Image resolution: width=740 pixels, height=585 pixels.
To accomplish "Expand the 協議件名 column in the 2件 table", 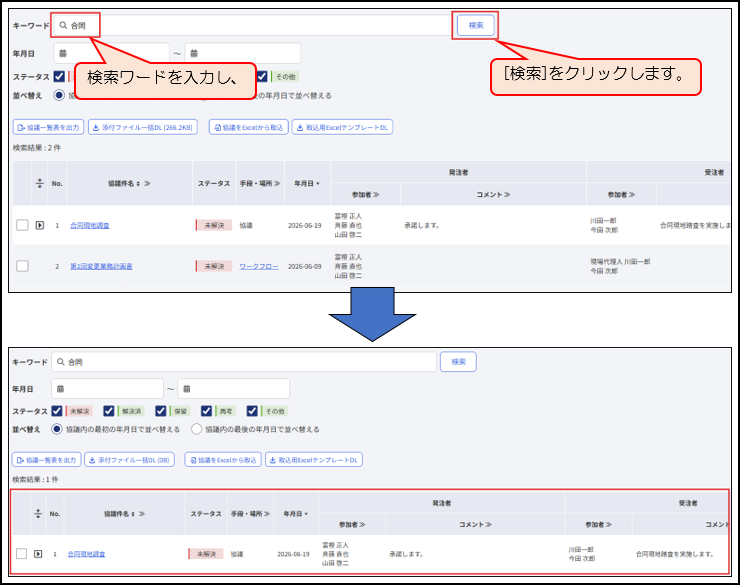I will tap(147, 184).
